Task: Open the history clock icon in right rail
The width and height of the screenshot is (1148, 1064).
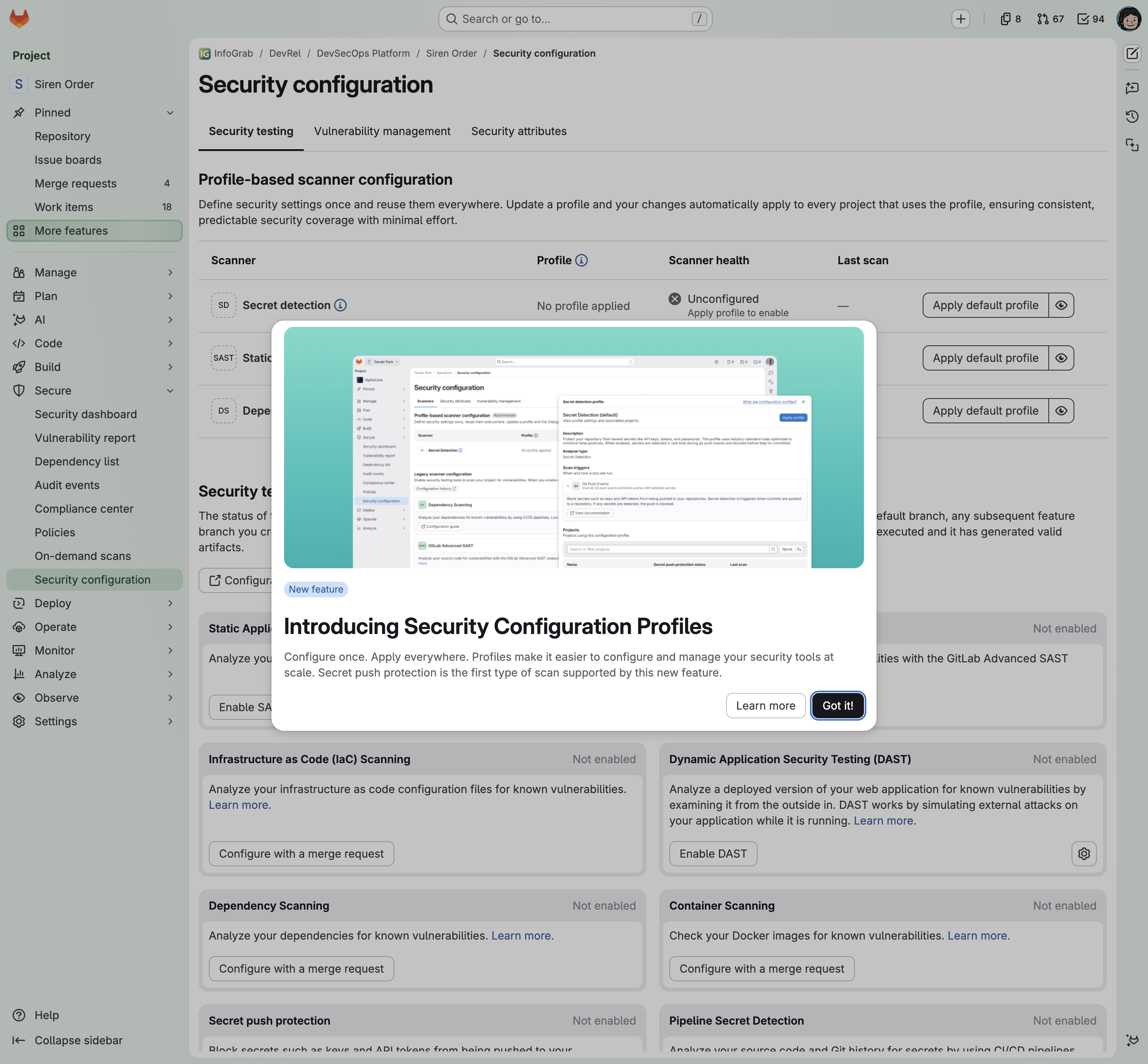Action: tap(1132, 116)
